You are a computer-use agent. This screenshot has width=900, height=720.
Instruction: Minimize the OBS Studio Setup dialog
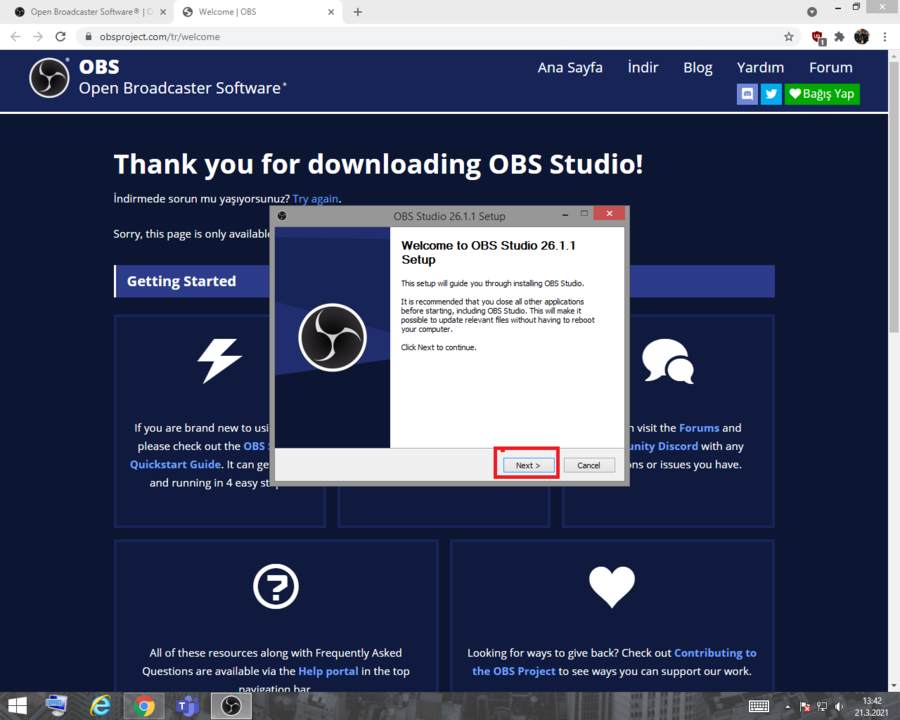coord(565,214)
